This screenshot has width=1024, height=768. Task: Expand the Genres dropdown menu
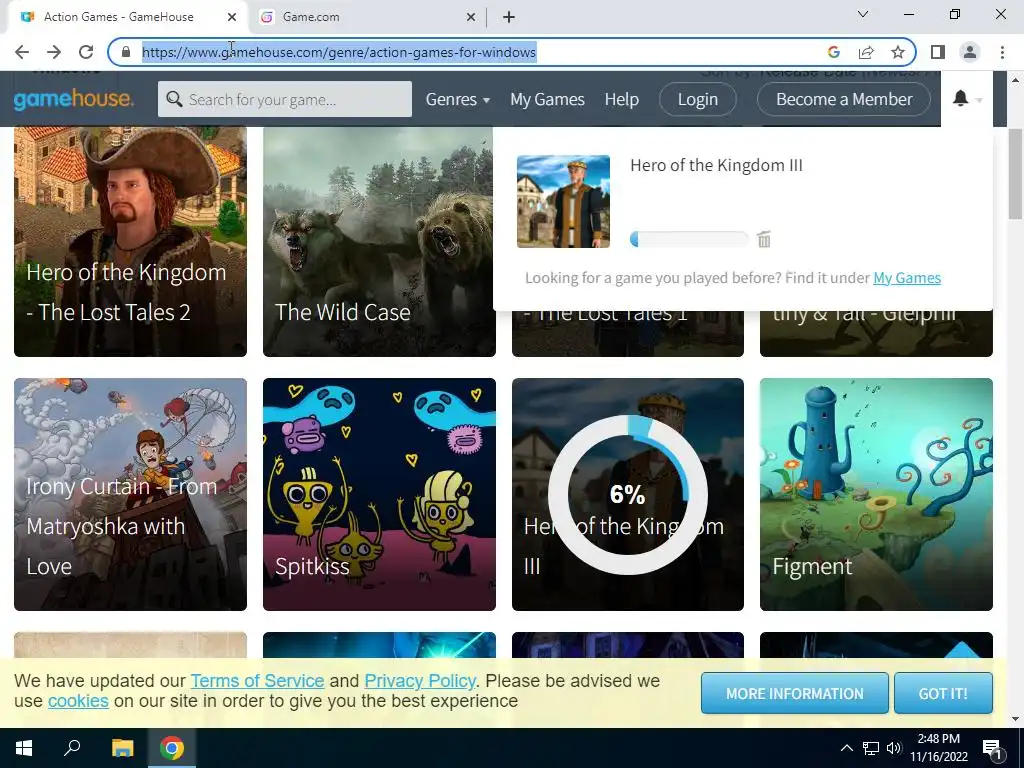coord(457,99)
